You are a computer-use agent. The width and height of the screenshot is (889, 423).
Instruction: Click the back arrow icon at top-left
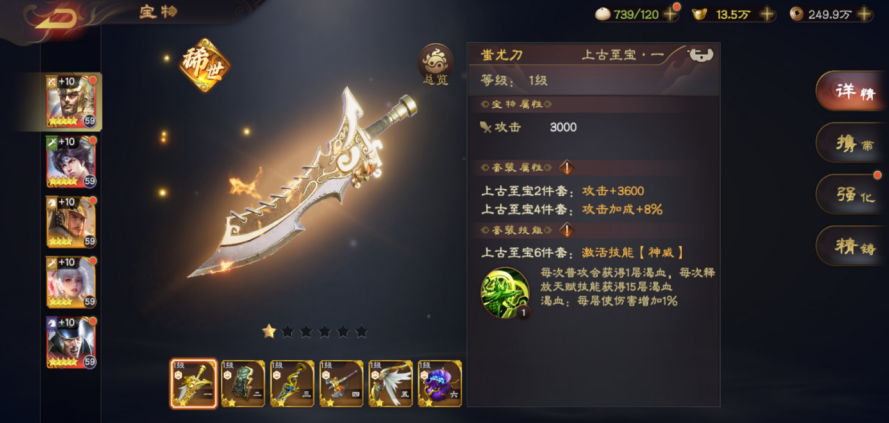pyautogui.click(x=58, y=19)
